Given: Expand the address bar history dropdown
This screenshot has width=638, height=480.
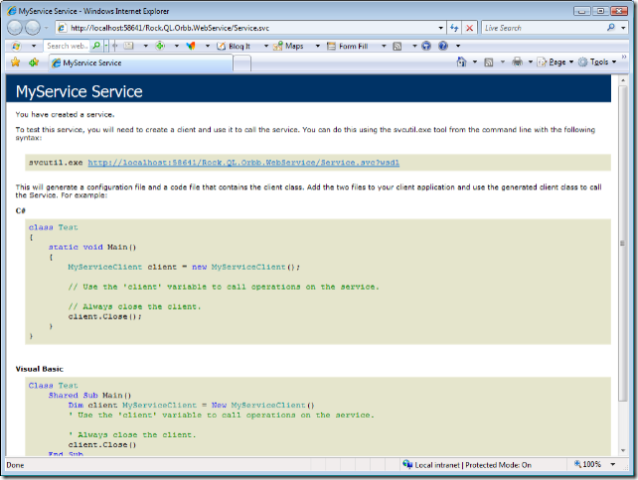Looking at the screenshot, I should click(441, 28).
